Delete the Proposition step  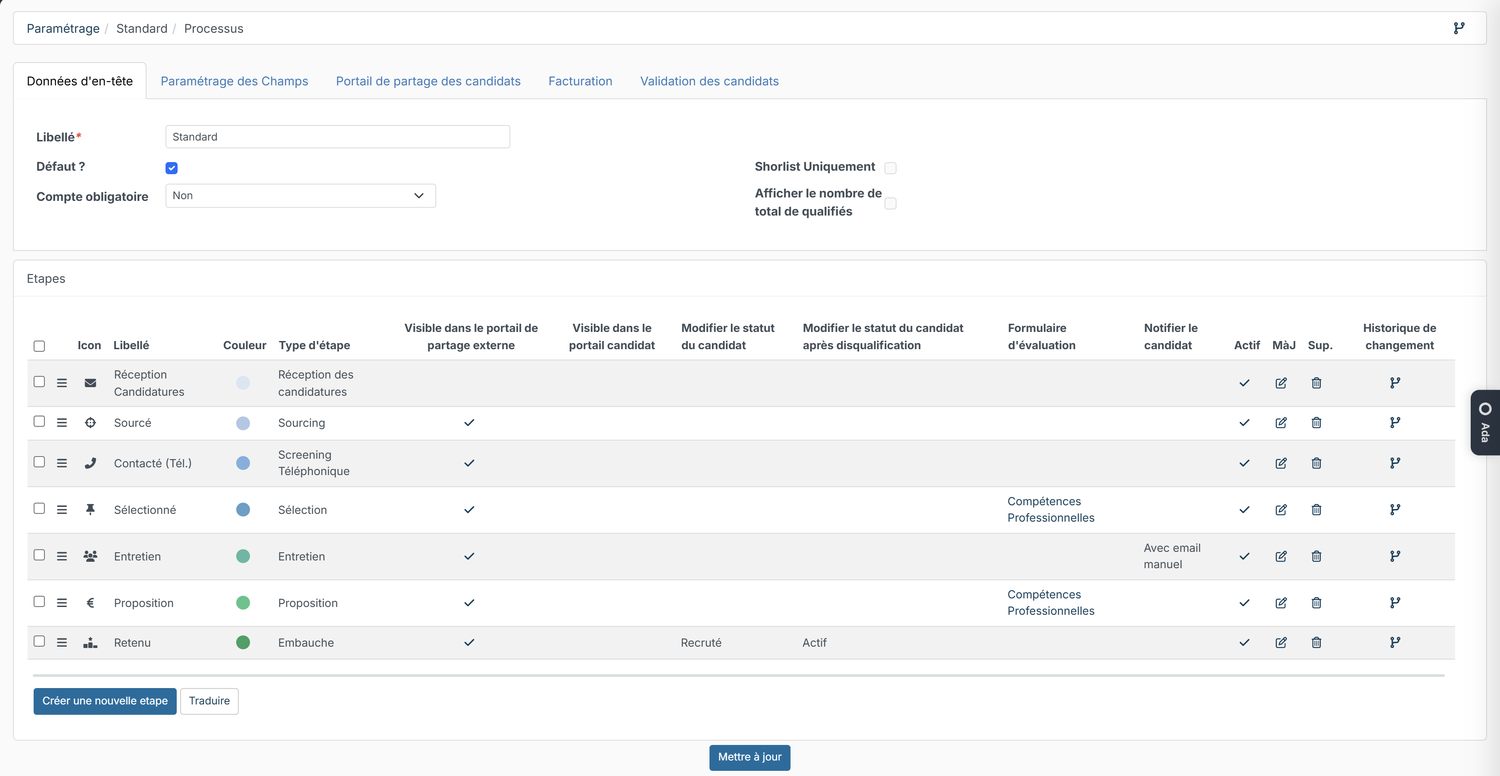pyautogui.click(x=1316, y=603)
